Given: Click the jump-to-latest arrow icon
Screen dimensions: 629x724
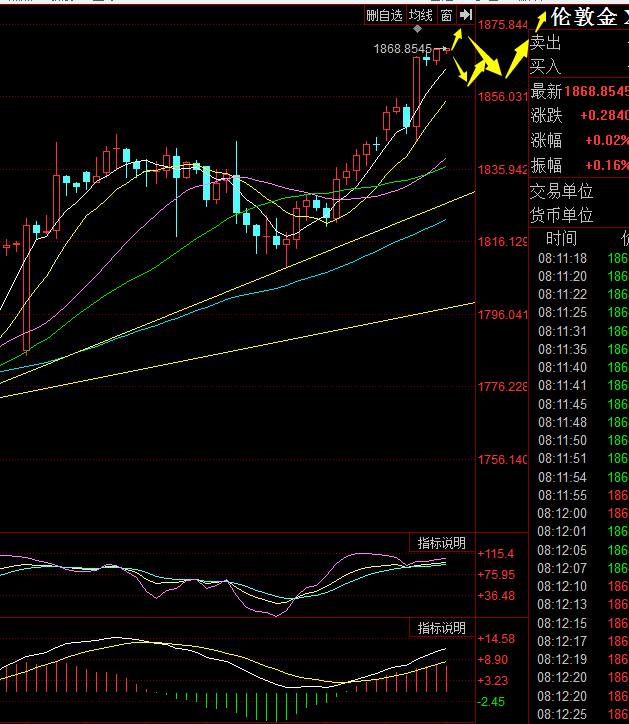Looking at the screenshot, I should click(x=465, y=15).
